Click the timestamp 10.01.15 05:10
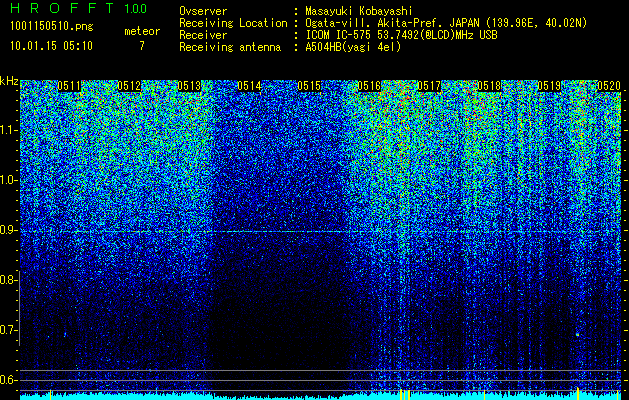The height and width of the screenshot is (400, 629). 52,46
